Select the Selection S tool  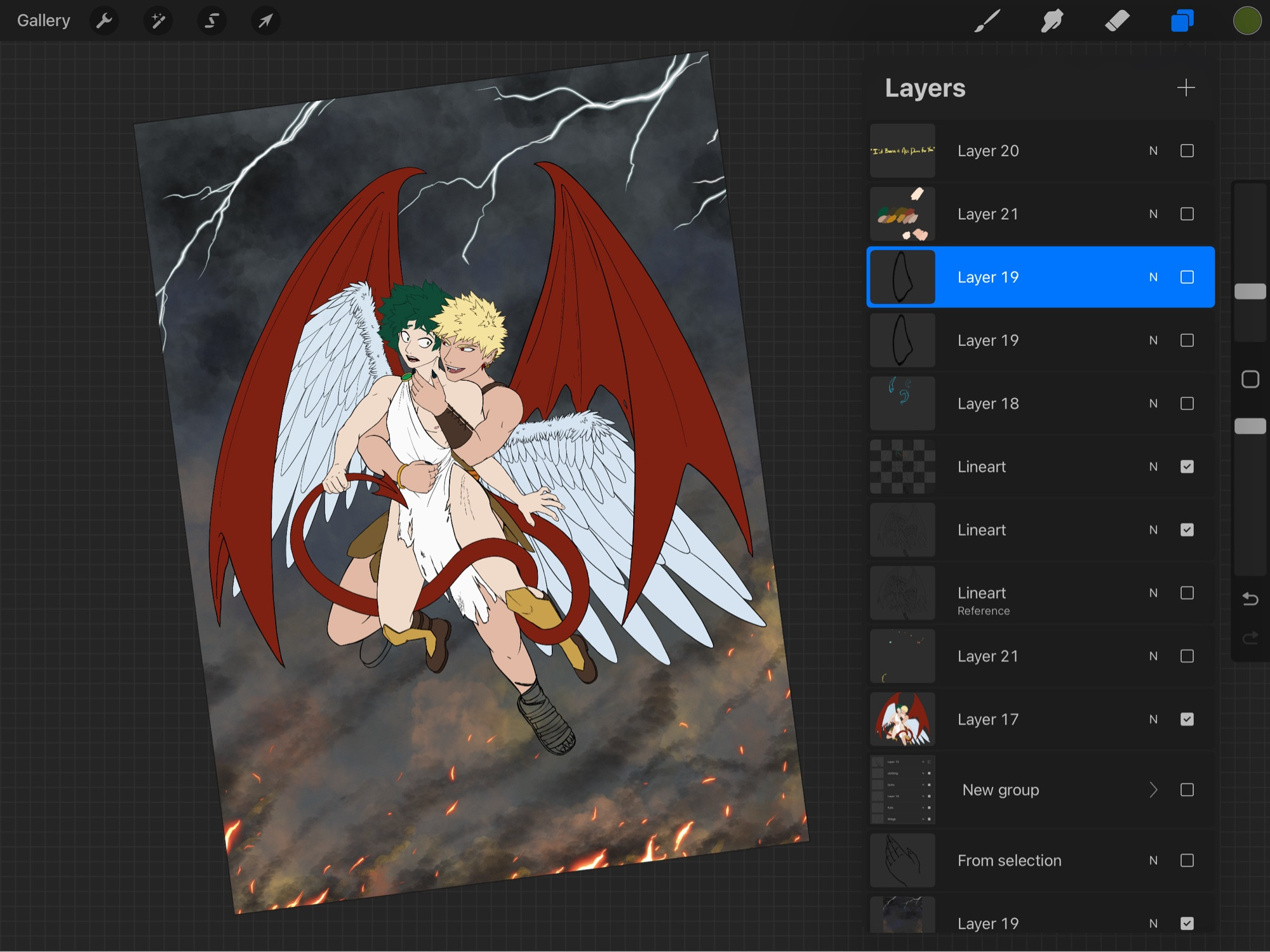pos(211,21)
